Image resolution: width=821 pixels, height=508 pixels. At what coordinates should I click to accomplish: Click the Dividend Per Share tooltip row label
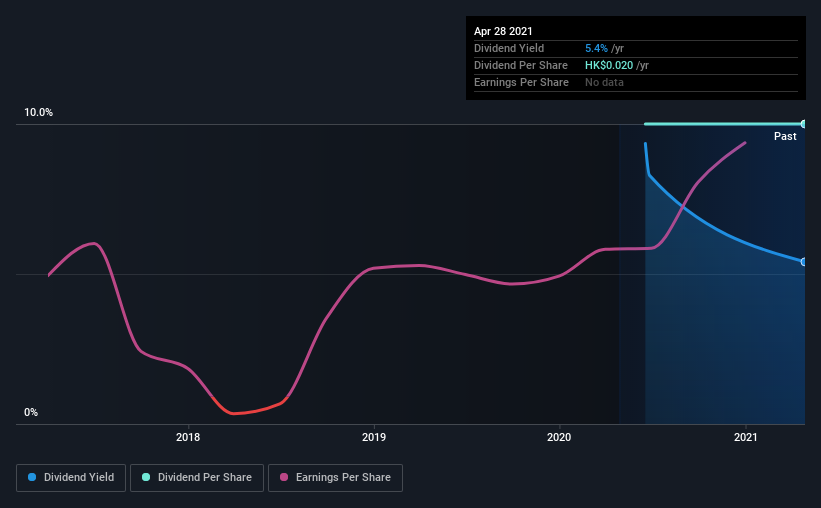pos(520,65)
